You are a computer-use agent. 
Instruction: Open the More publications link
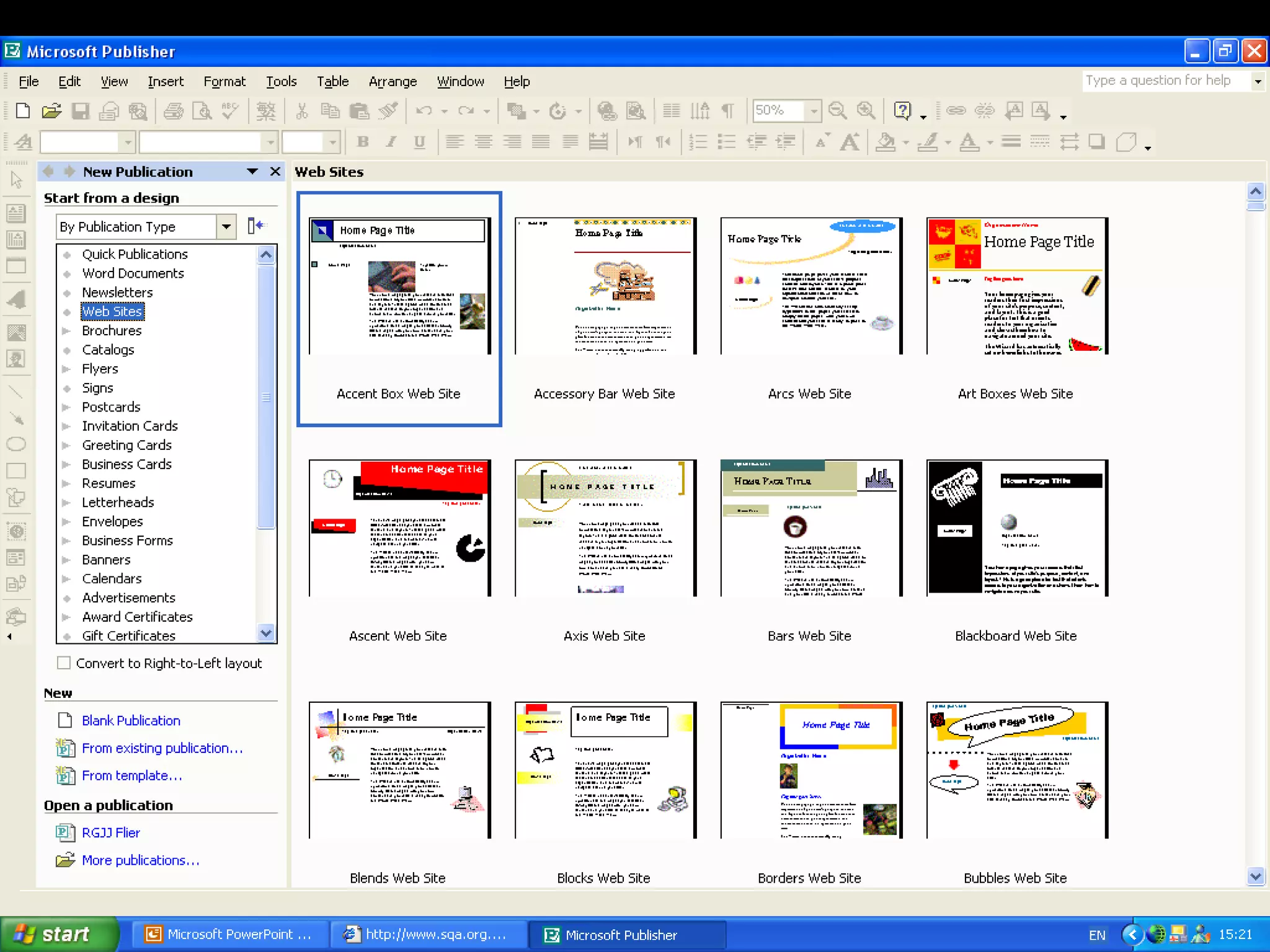pos(140,860)
